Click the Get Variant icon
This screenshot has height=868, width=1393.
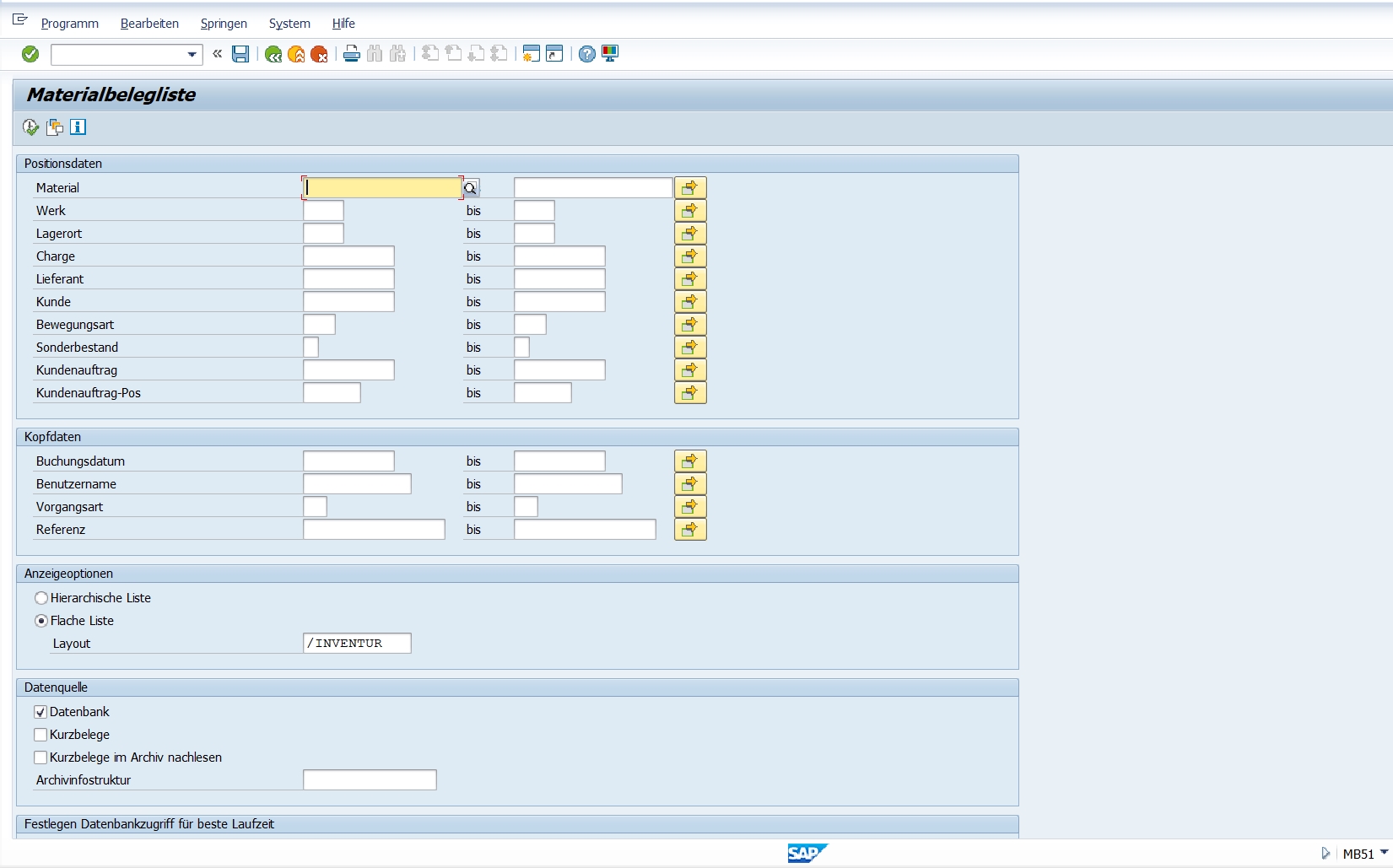click(x=55, y=127)
